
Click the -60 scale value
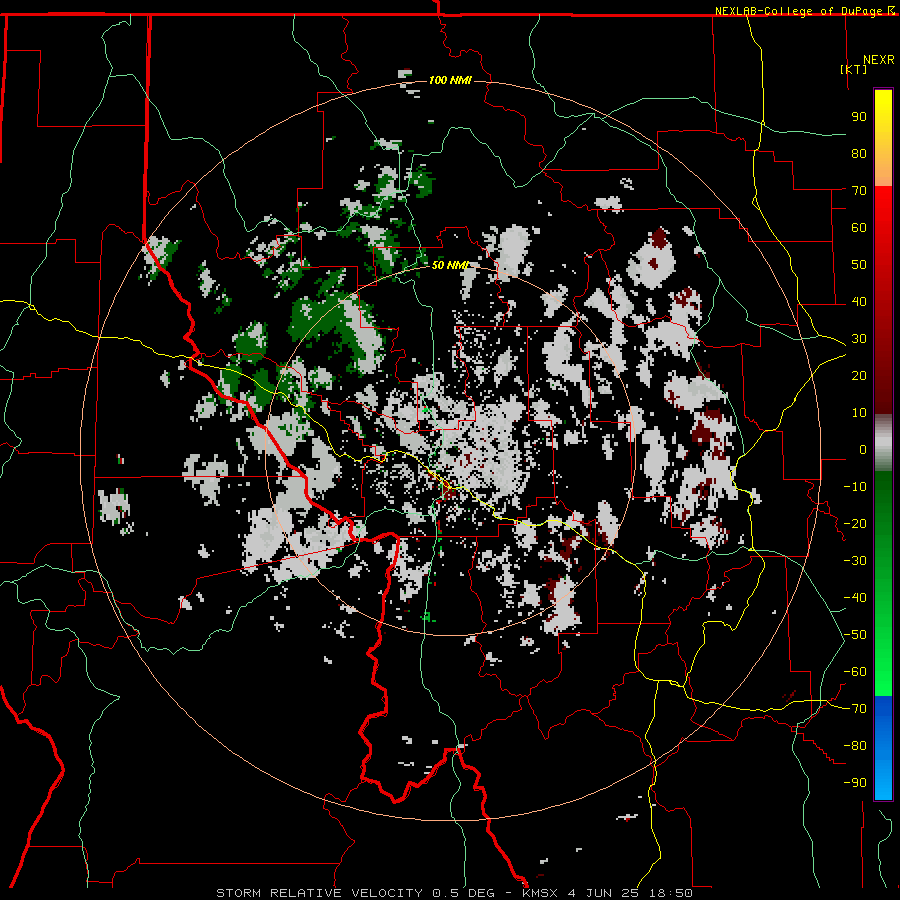tap(855, 672)
